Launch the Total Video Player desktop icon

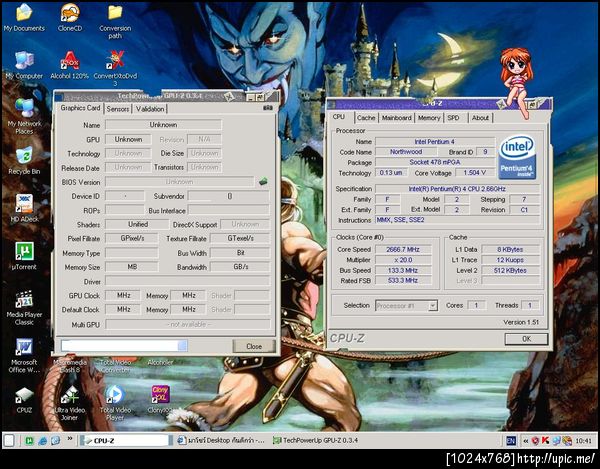click(x=115, y=404)
